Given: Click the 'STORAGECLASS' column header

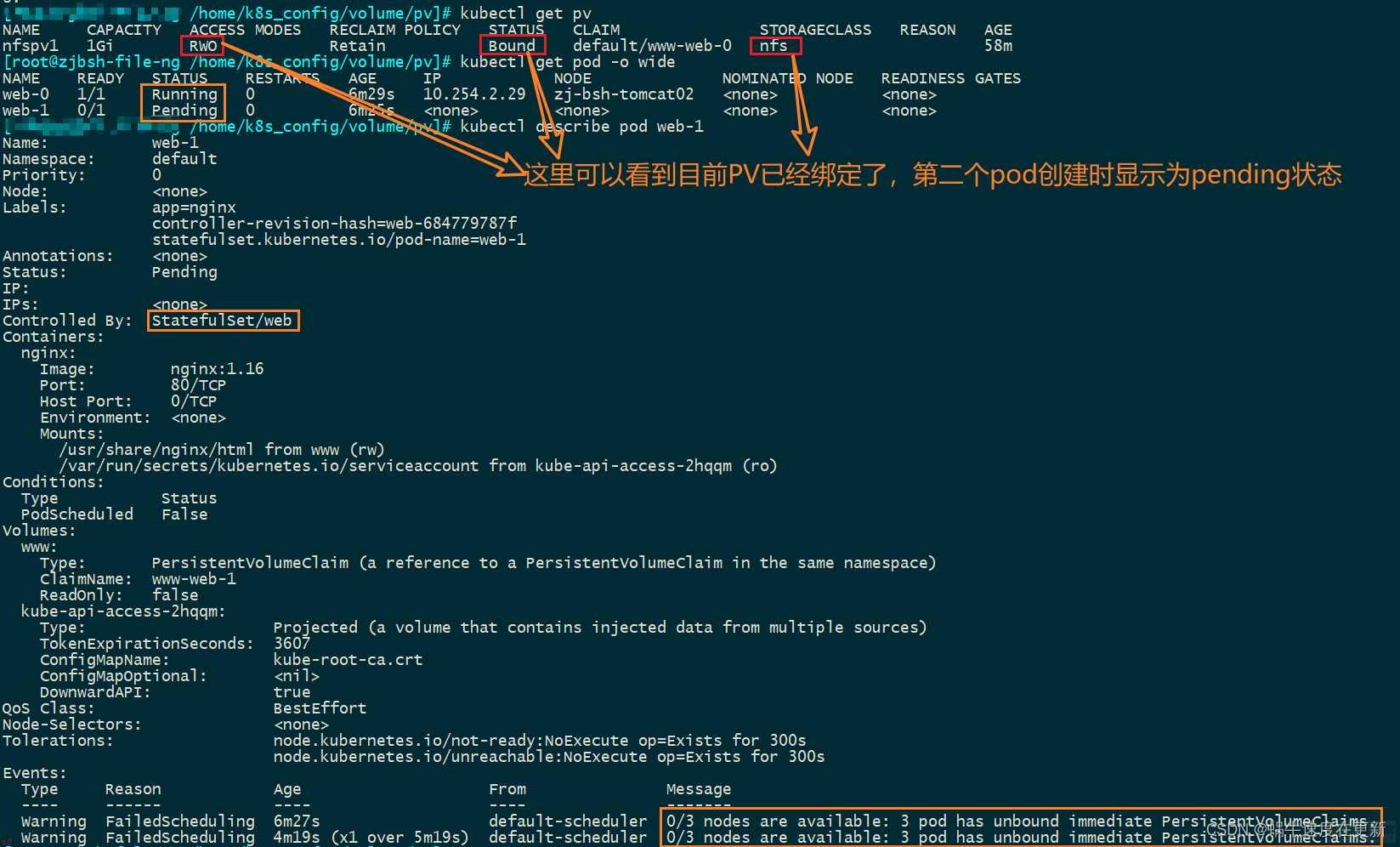Looking at the screenshot, I should (815, 30).
